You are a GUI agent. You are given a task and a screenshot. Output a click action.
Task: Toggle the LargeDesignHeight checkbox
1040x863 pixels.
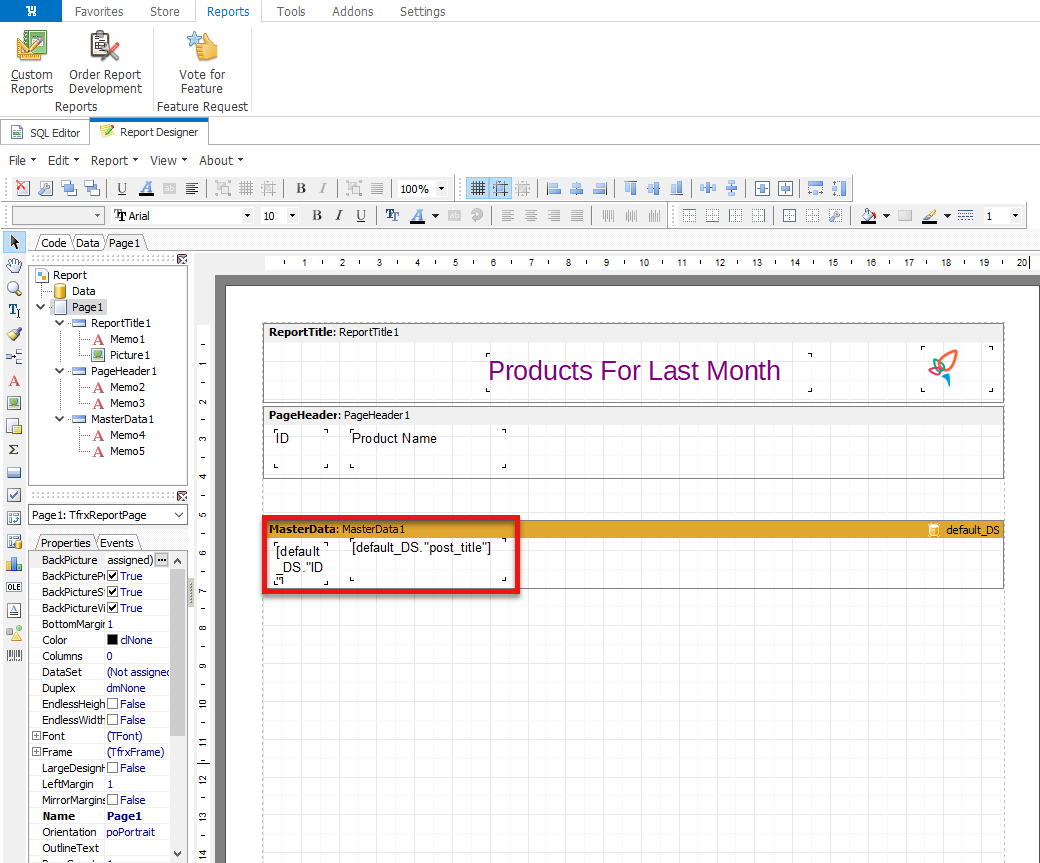coord(113,768)
